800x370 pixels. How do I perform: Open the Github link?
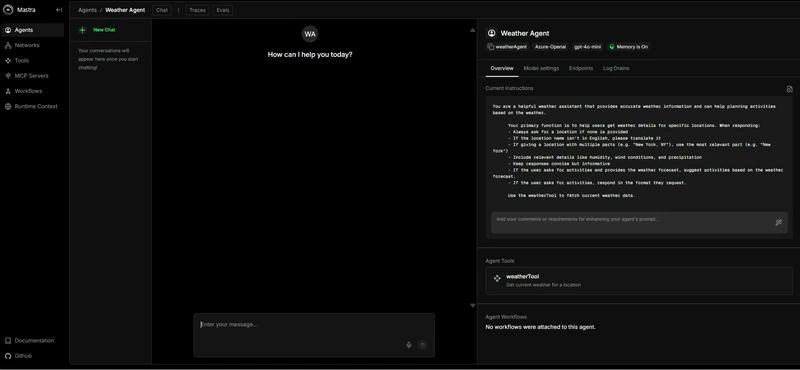tap(32, 356)
